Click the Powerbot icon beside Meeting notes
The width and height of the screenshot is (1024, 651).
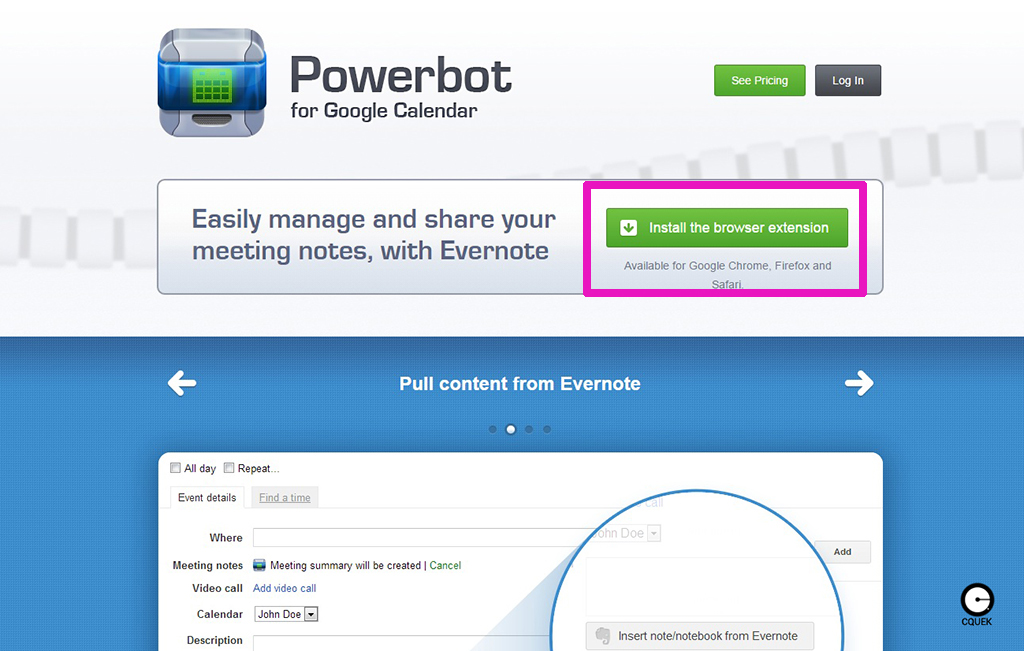coord(259,565)
